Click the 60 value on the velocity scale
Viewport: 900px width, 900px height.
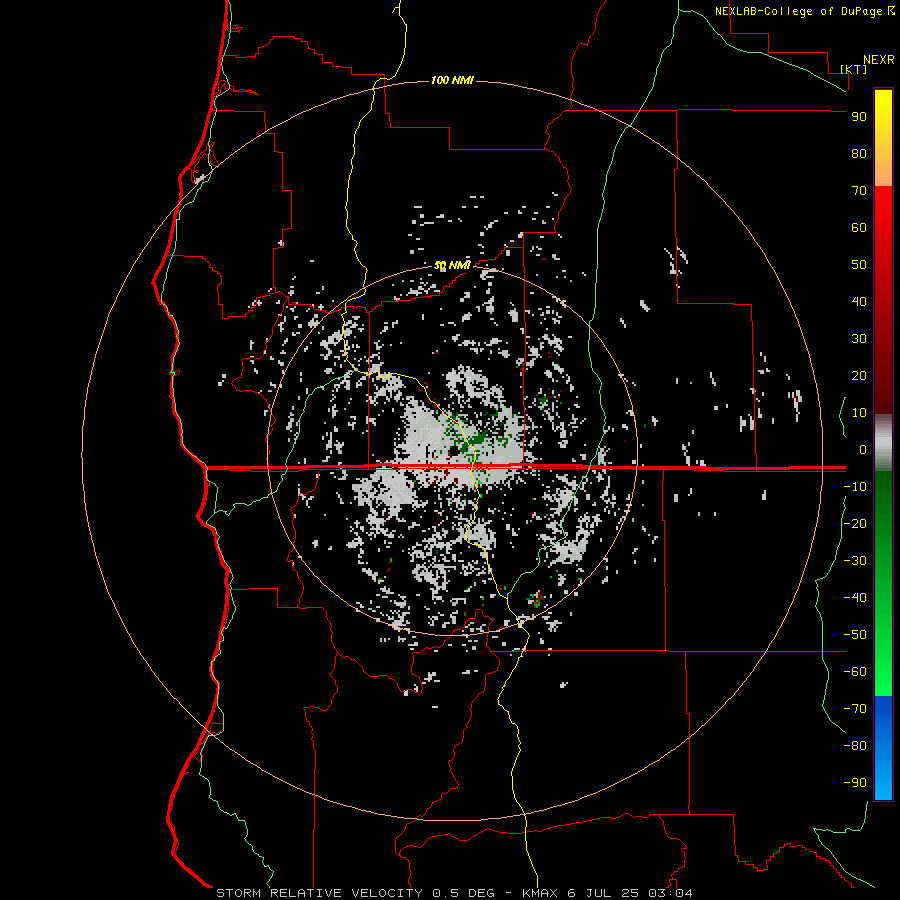(x=859, y=228)
